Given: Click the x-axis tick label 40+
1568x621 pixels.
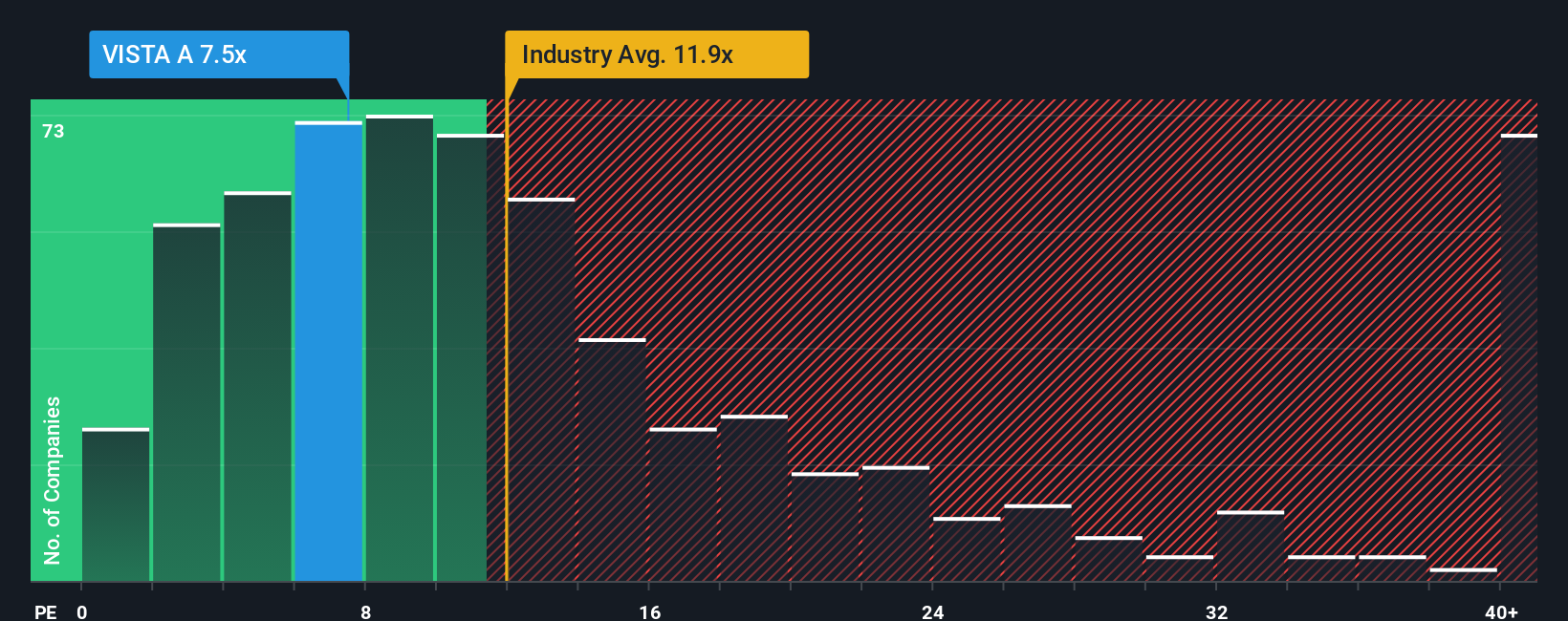Looking at the screenshot, I should pos(1501,611).
